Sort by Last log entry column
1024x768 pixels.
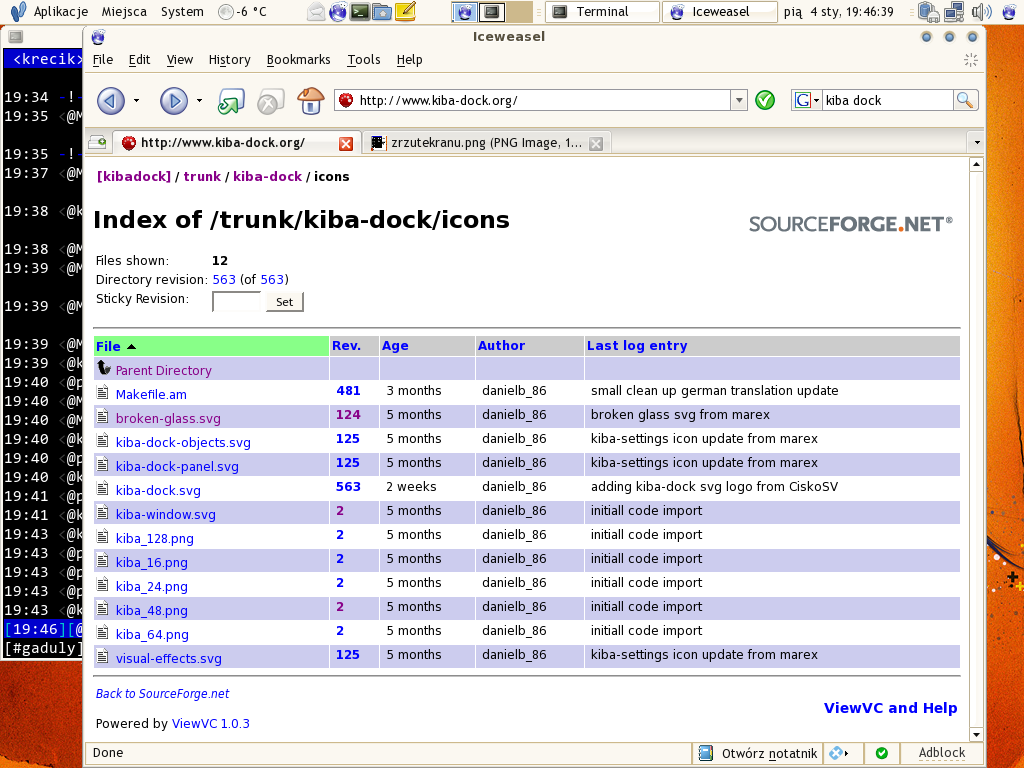(637, 345)
